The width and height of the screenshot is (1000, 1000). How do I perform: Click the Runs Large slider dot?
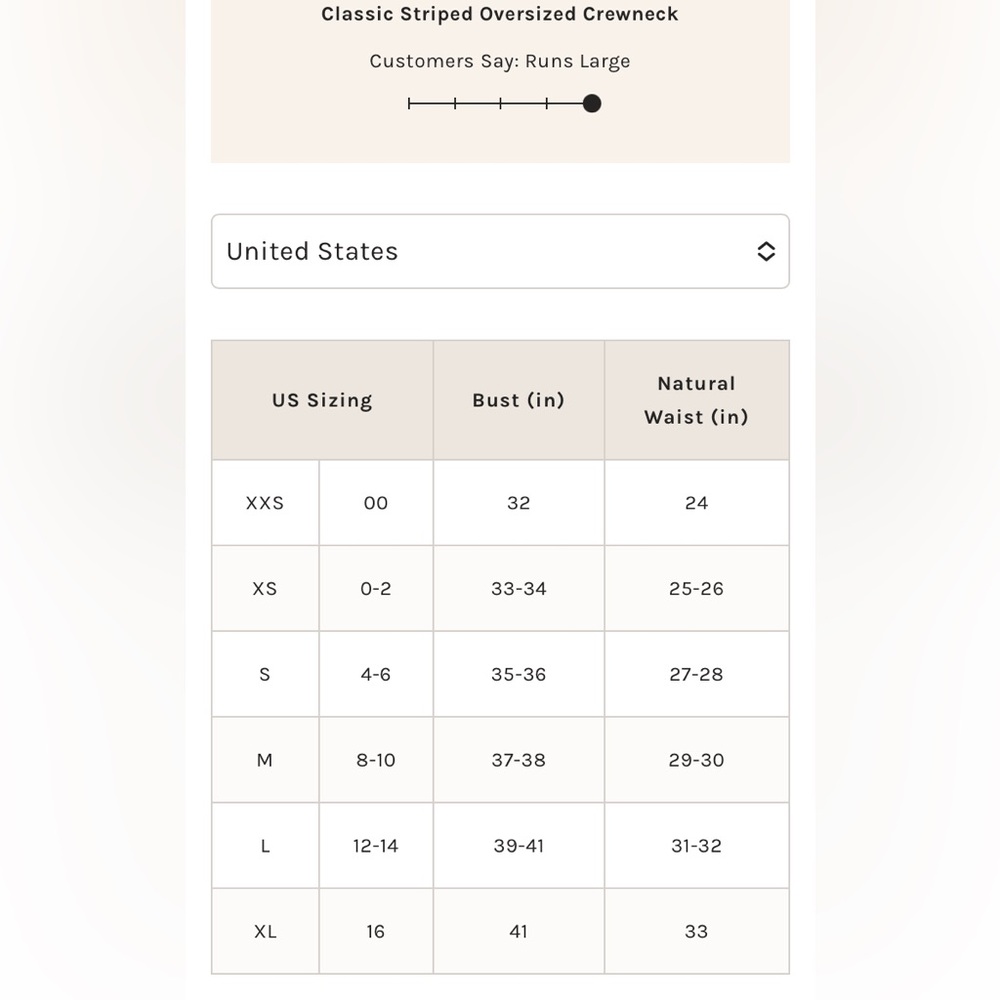click(x=592, y=103)
